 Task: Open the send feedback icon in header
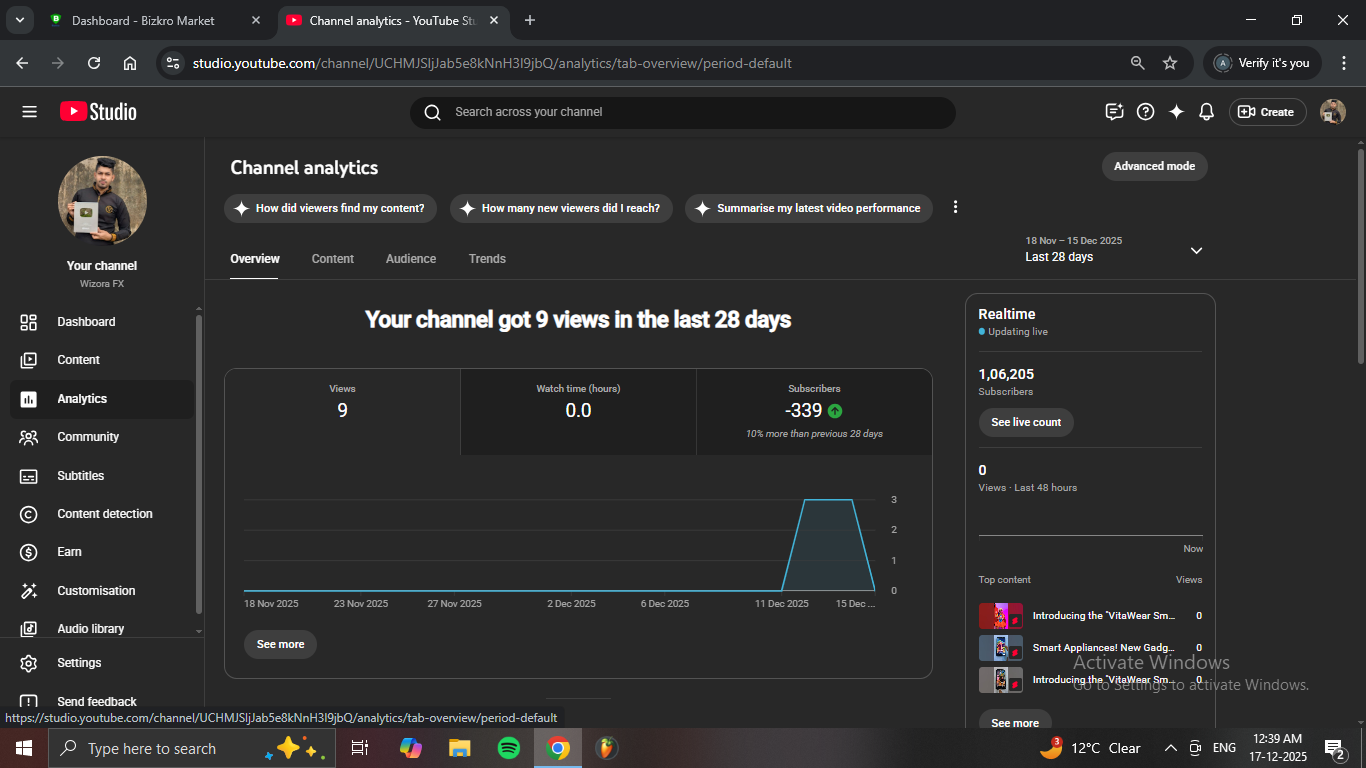1115,112
